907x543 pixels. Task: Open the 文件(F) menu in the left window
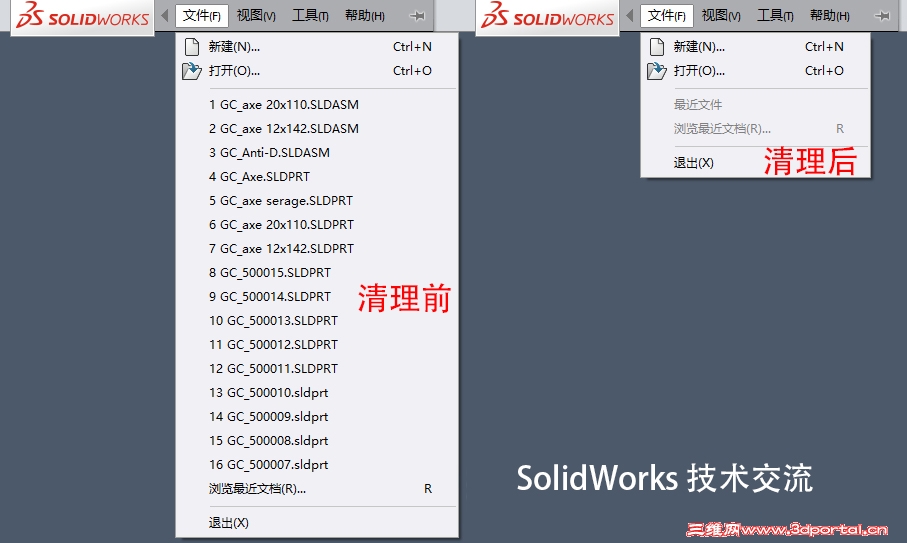[x=202, y=16]
